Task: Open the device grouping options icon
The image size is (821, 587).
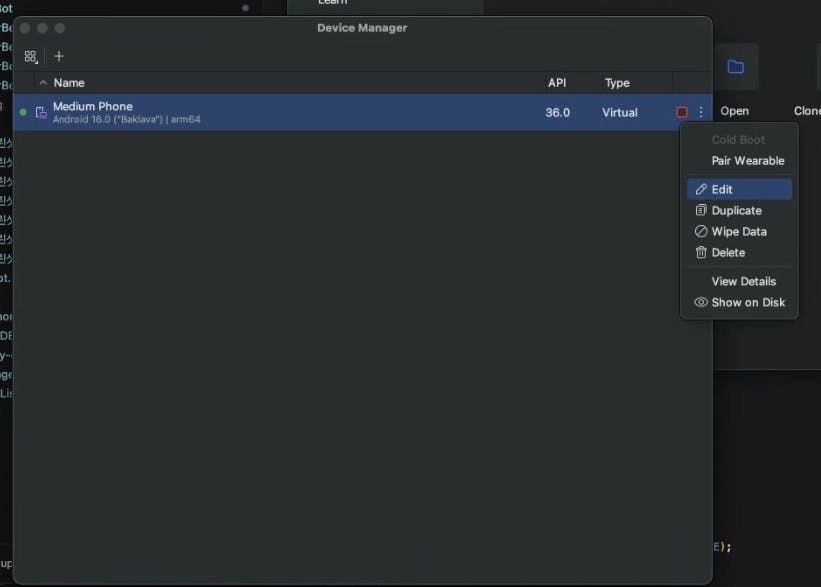Action: point(31,57)
